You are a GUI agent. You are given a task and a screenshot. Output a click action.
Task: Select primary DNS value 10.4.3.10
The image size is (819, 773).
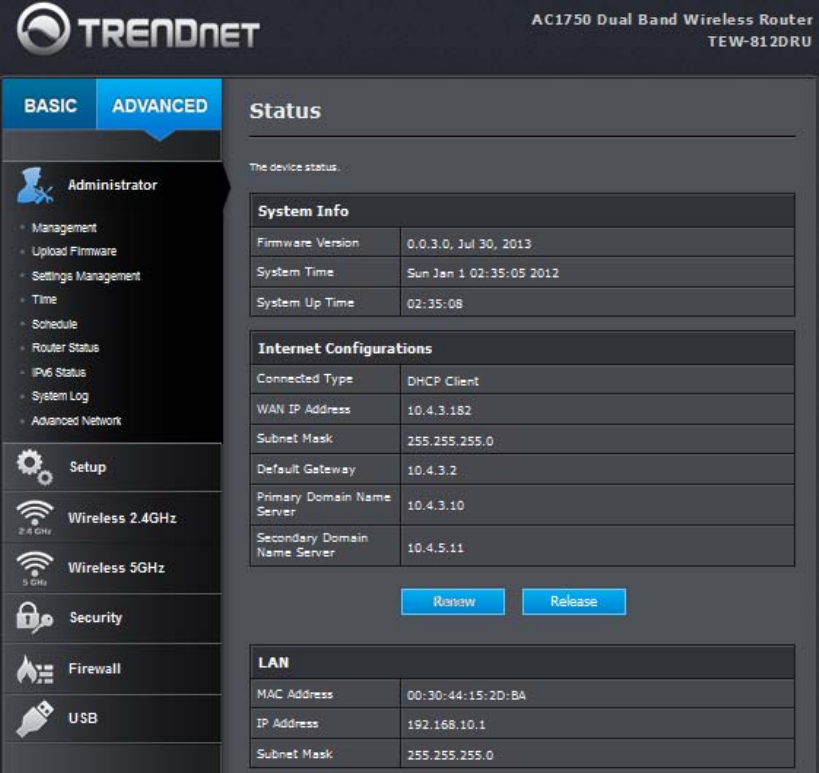[435, 506]
